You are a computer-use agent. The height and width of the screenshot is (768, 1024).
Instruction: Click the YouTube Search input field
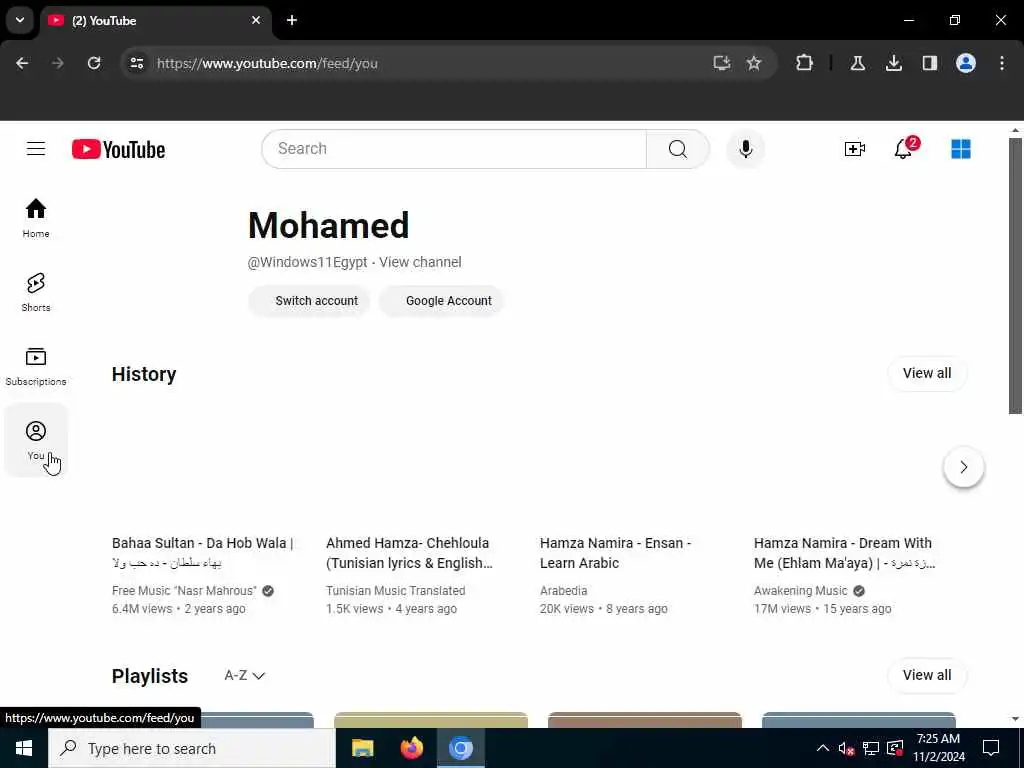tap(454, 149)
